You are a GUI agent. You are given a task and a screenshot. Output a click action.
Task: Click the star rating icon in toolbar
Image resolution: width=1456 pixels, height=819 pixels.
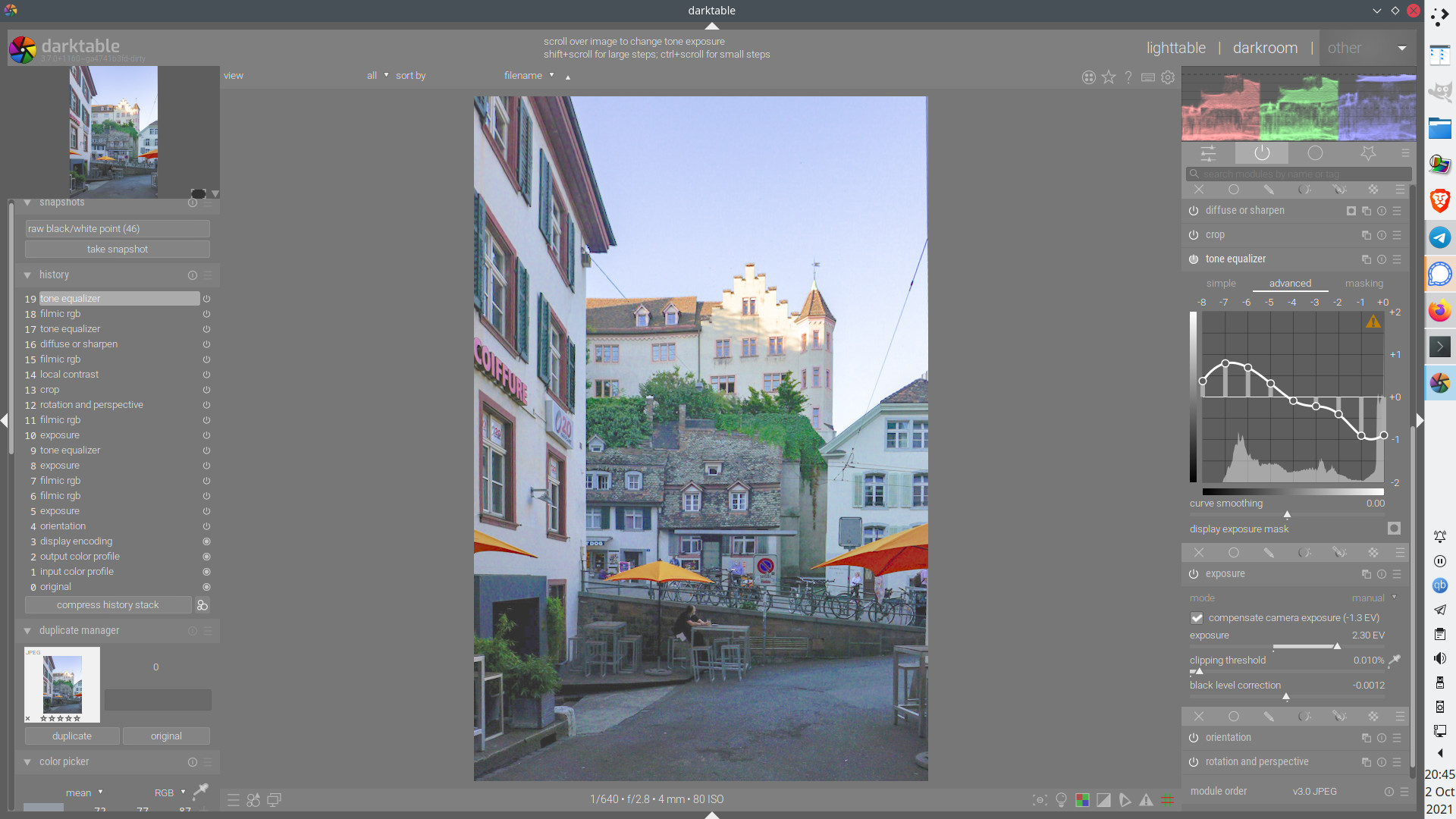[x=1109, y=77]
